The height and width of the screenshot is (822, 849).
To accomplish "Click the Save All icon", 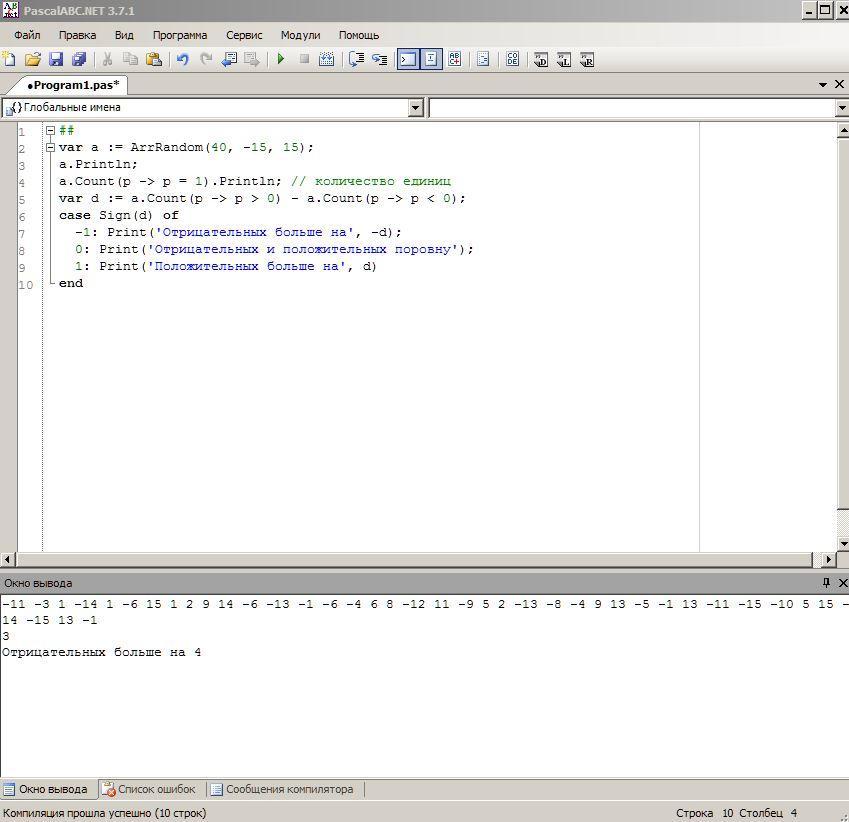I will (79, 60).
